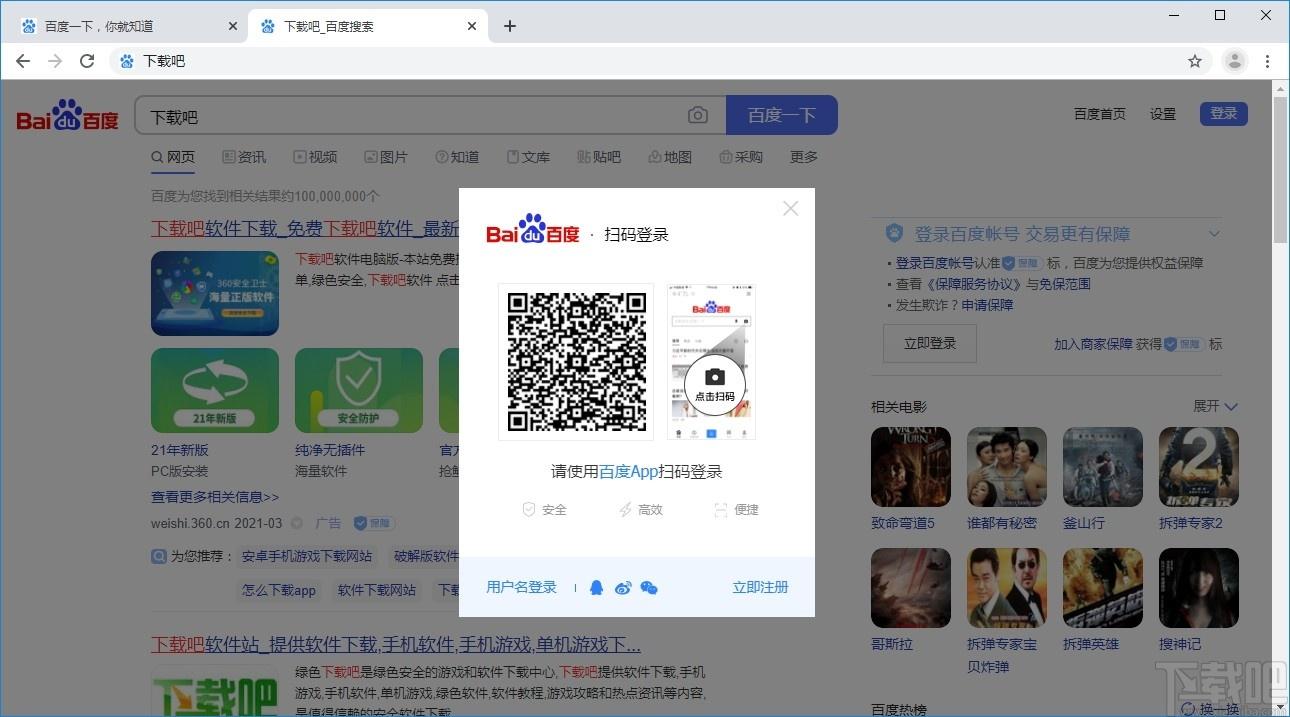Image resolution: width=1290 pixels, height=717 pixels.
Task: Click the Weibo login icon
Action: [623, 588]
